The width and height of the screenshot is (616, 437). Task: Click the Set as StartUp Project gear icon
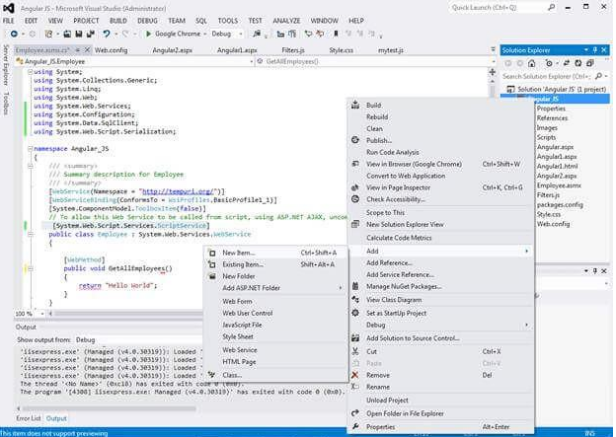pos(355,313)
